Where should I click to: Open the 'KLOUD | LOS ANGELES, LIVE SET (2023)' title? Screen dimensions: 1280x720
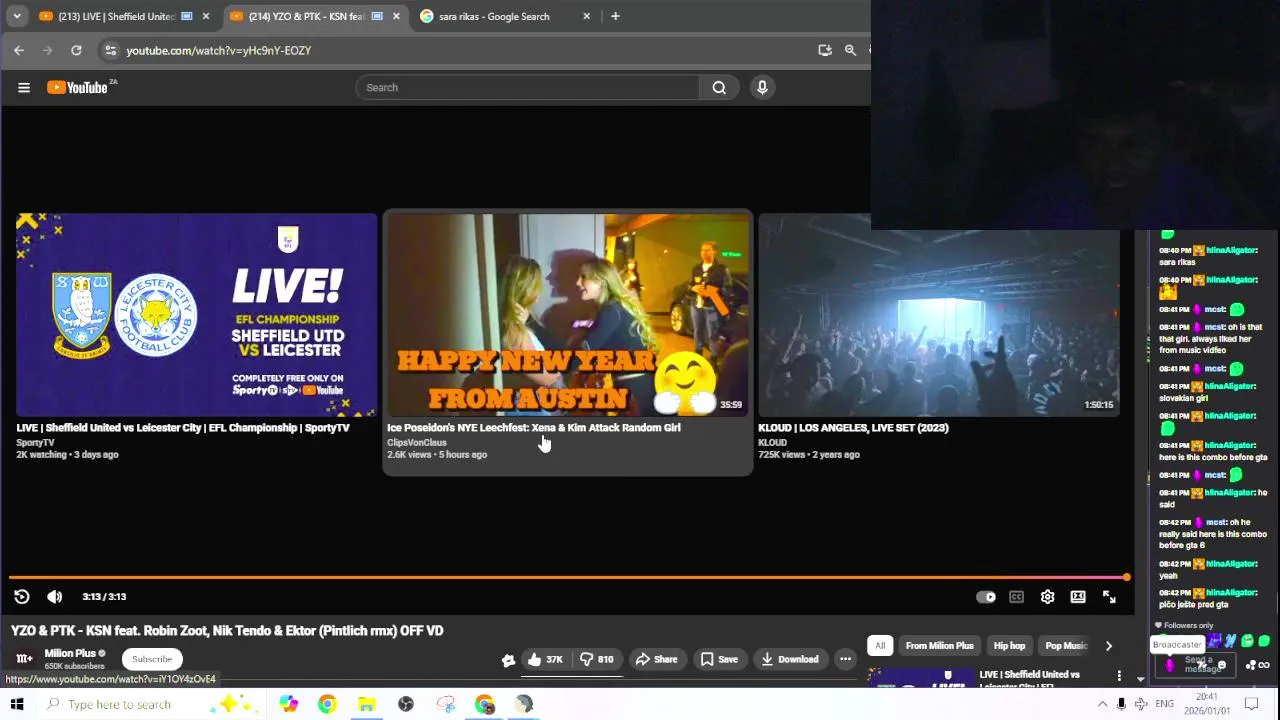pos(853,428)
